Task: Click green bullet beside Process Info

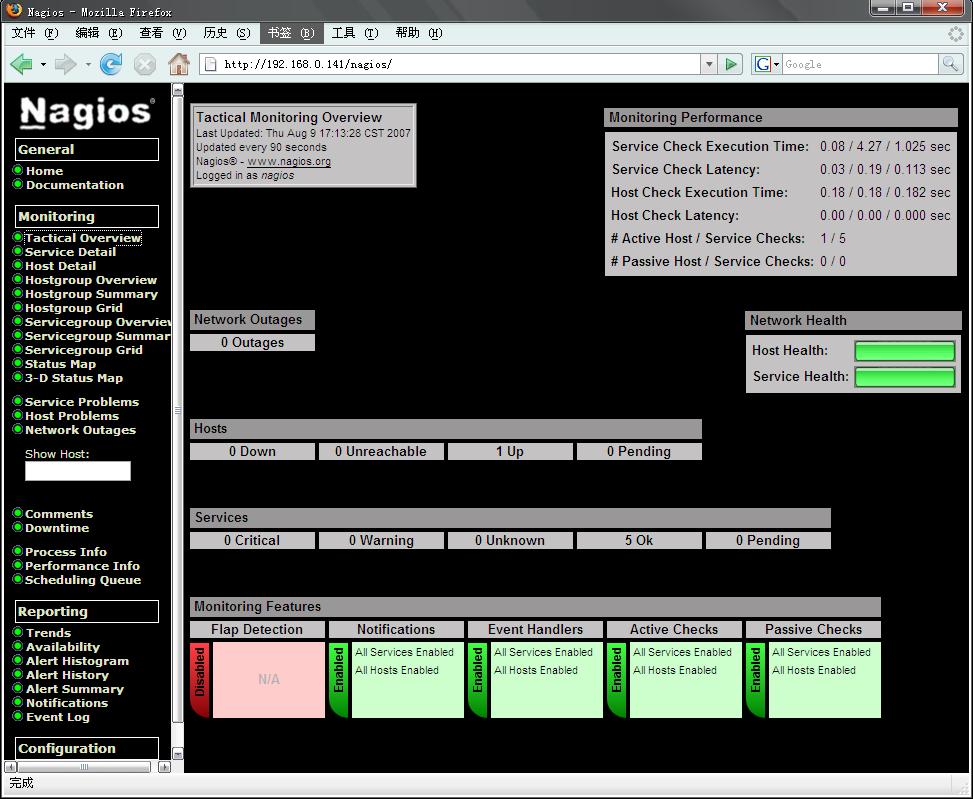Action: tap(18, 551)
